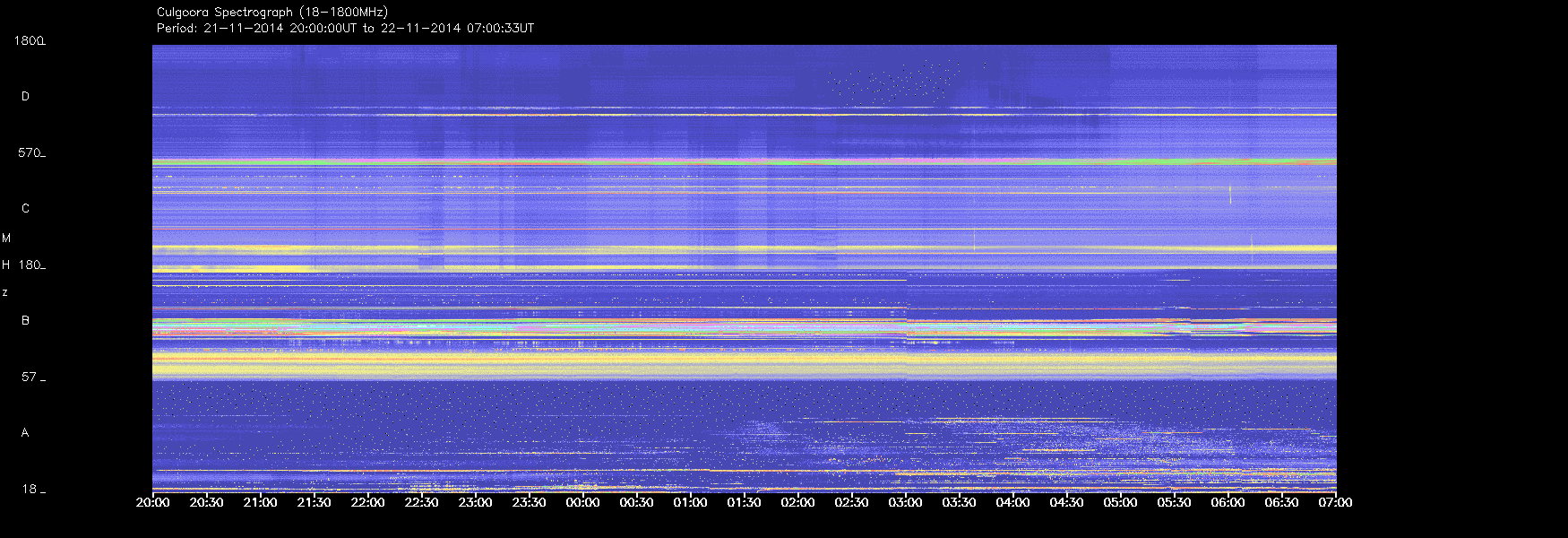The height and width of the screenshot is (538, 1568).
Task: Select the 01:30 time axis label
Action: 744,502
